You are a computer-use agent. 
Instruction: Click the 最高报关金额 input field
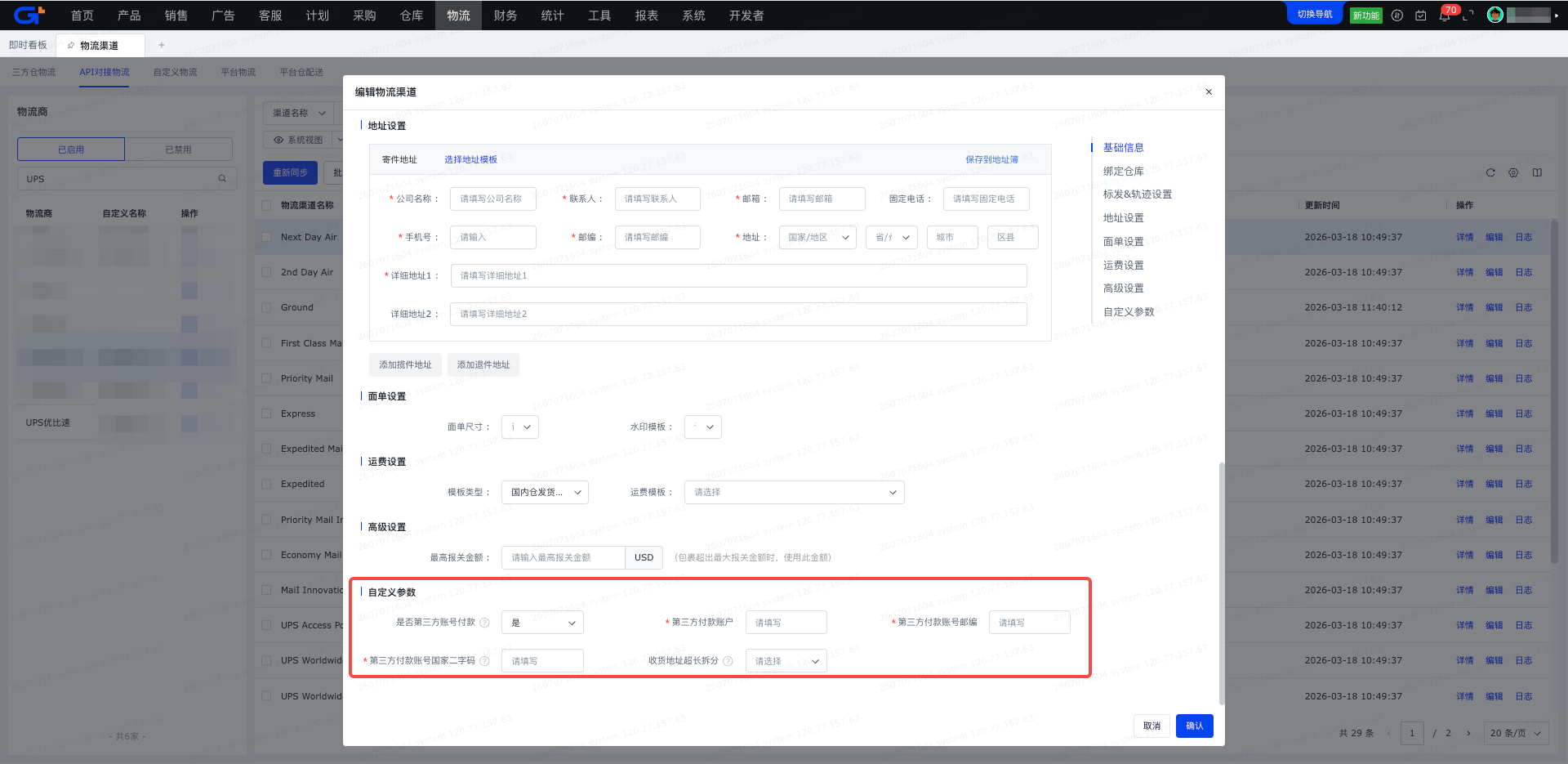pyautogui.click(x=563, y=557)
